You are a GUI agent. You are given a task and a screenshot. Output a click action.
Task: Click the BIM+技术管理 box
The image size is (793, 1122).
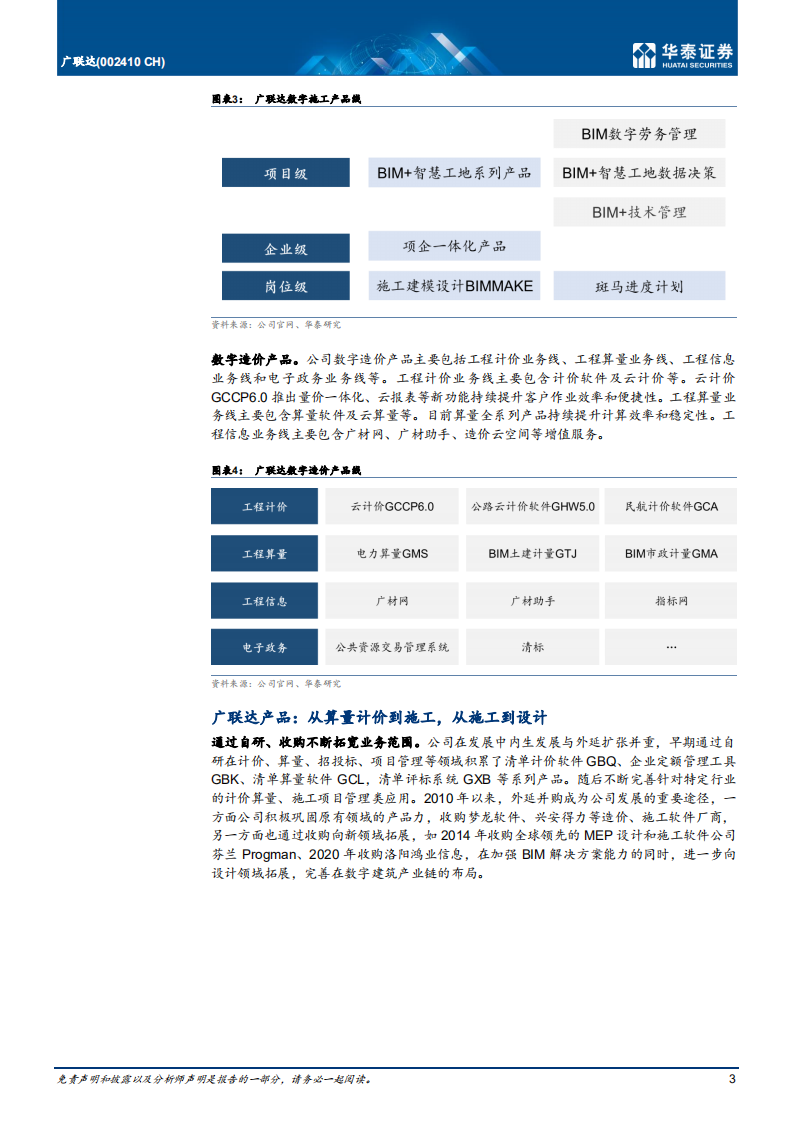tap(639, 212)
